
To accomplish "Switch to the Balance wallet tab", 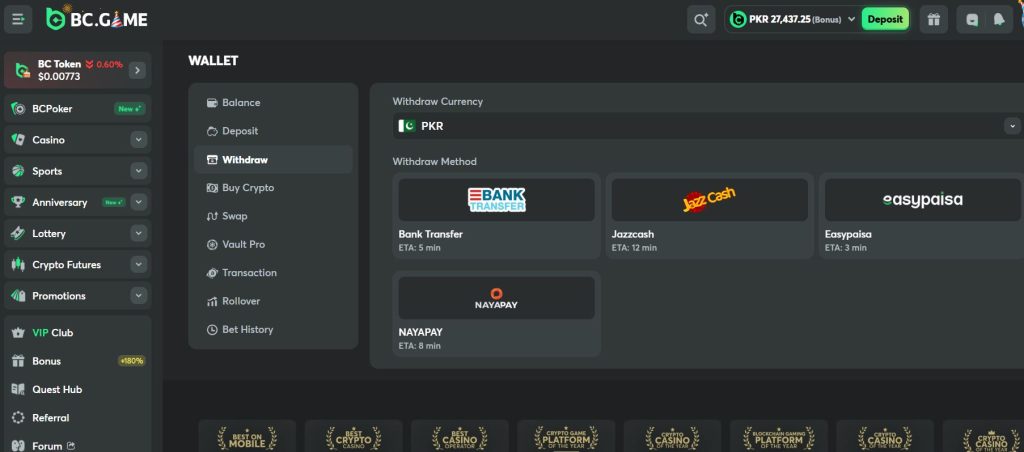I will [240, 103].
